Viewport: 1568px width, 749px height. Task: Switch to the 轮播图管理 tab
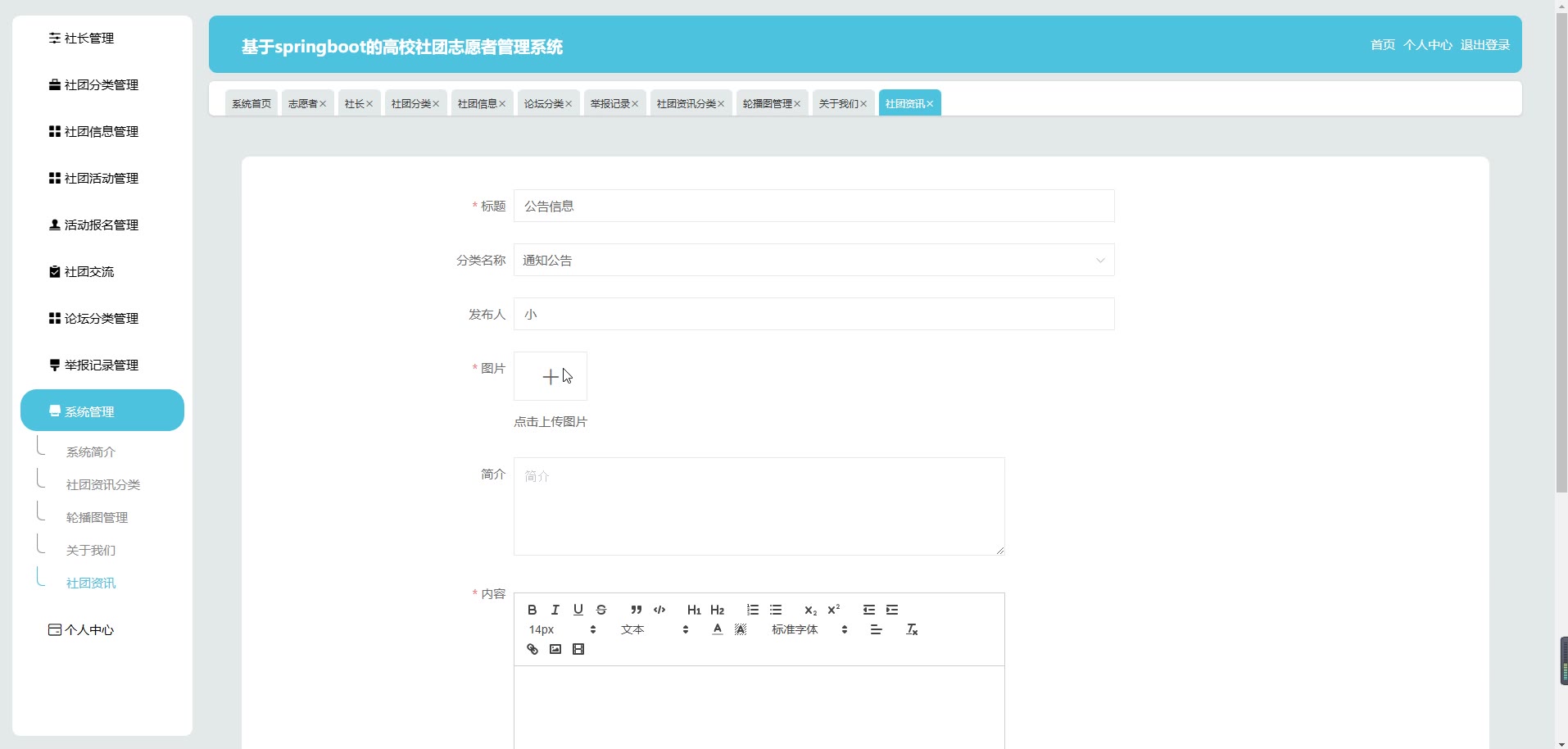pos(768,103)
